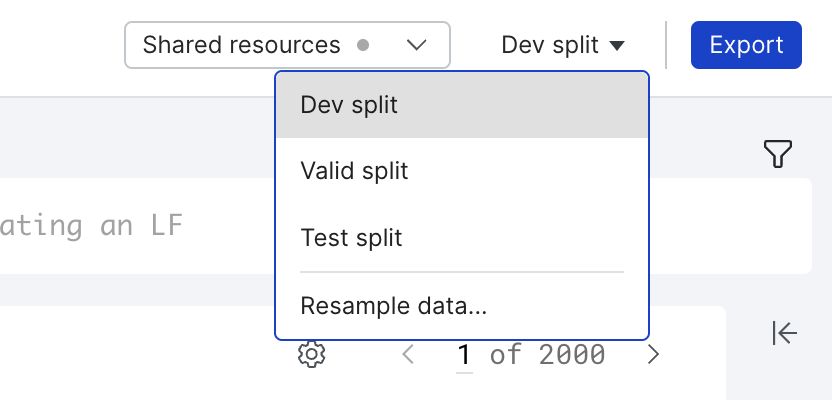Switch to Test split in the menu
The width and height of the screenshot is (832, 400).
pos(462,237)
